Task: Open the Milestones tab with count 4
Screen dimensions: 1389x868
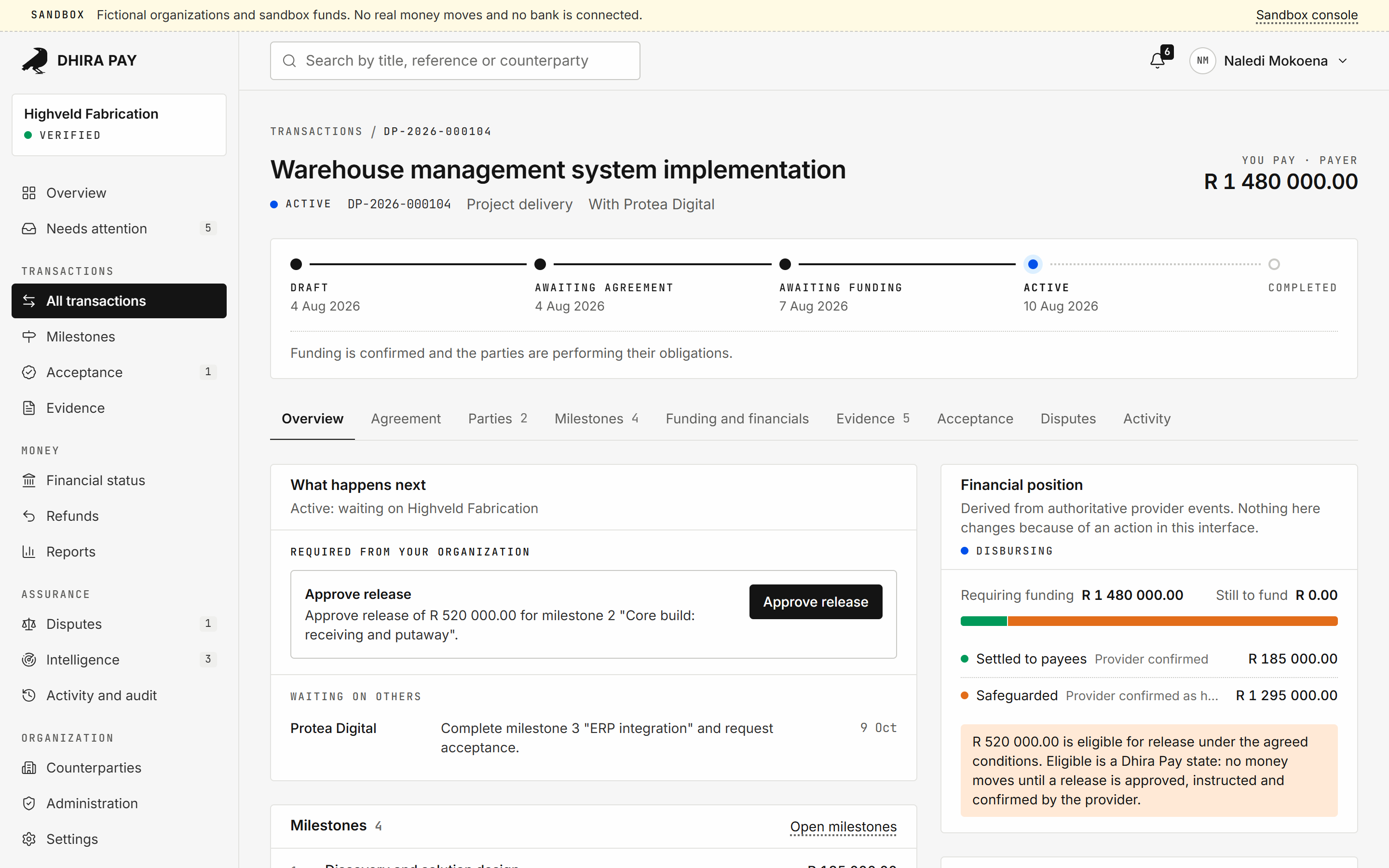Action: (596, 419)
